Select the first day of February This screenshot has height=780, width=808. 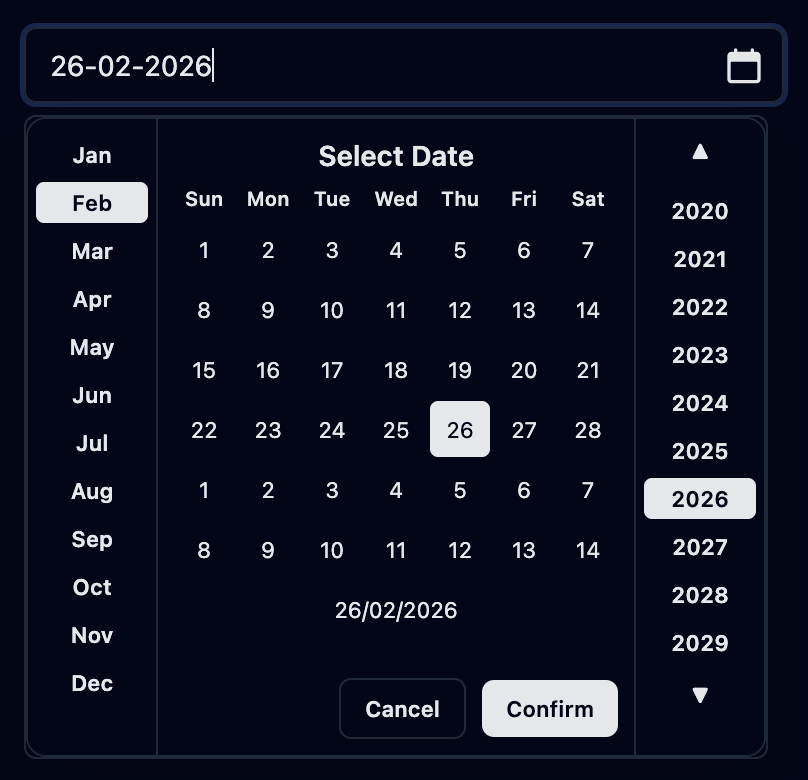pyautogui.click(x=204, y=251)
